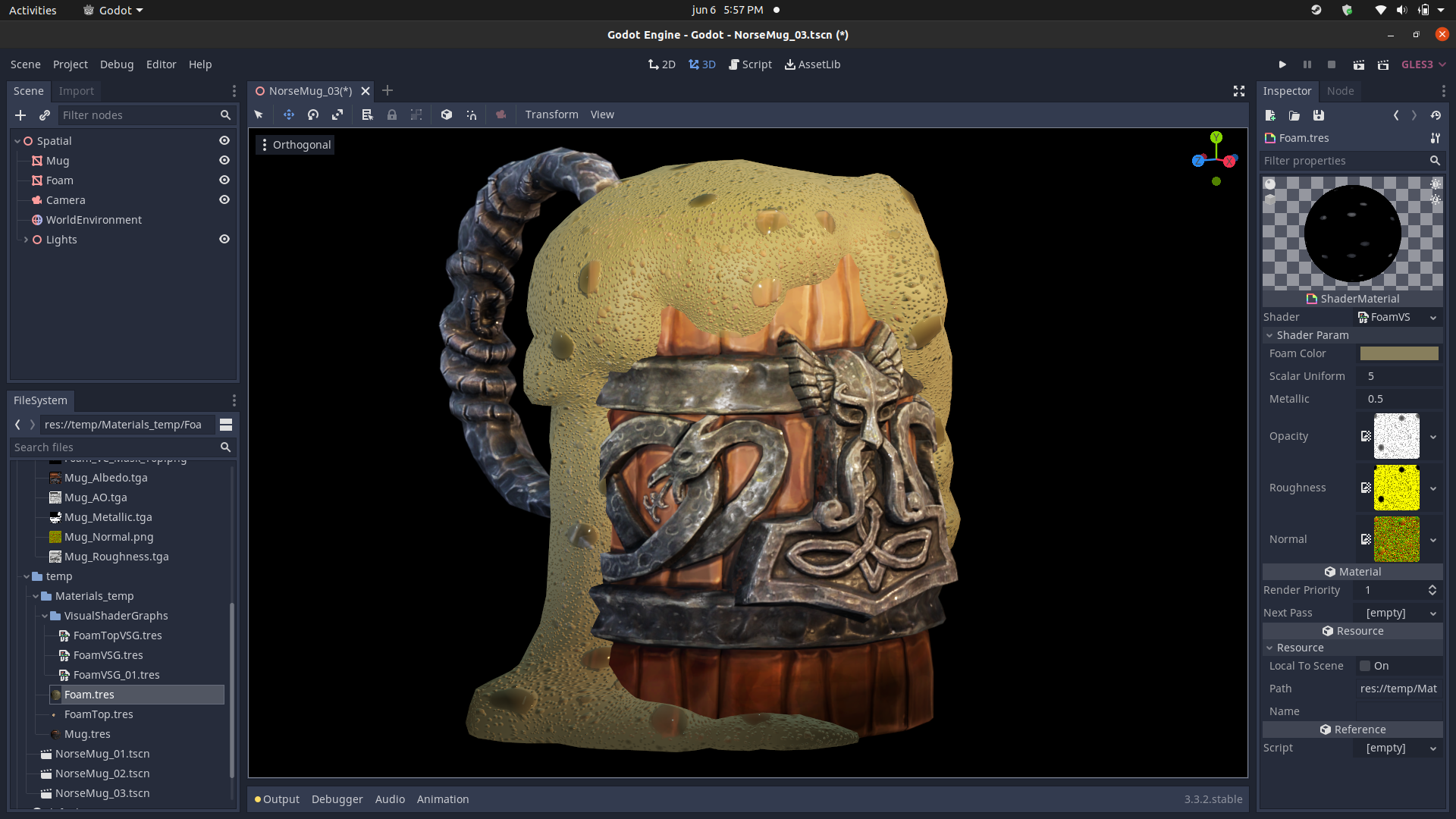Switch to the Node panel in the Inspector

tap(1340, 91)
